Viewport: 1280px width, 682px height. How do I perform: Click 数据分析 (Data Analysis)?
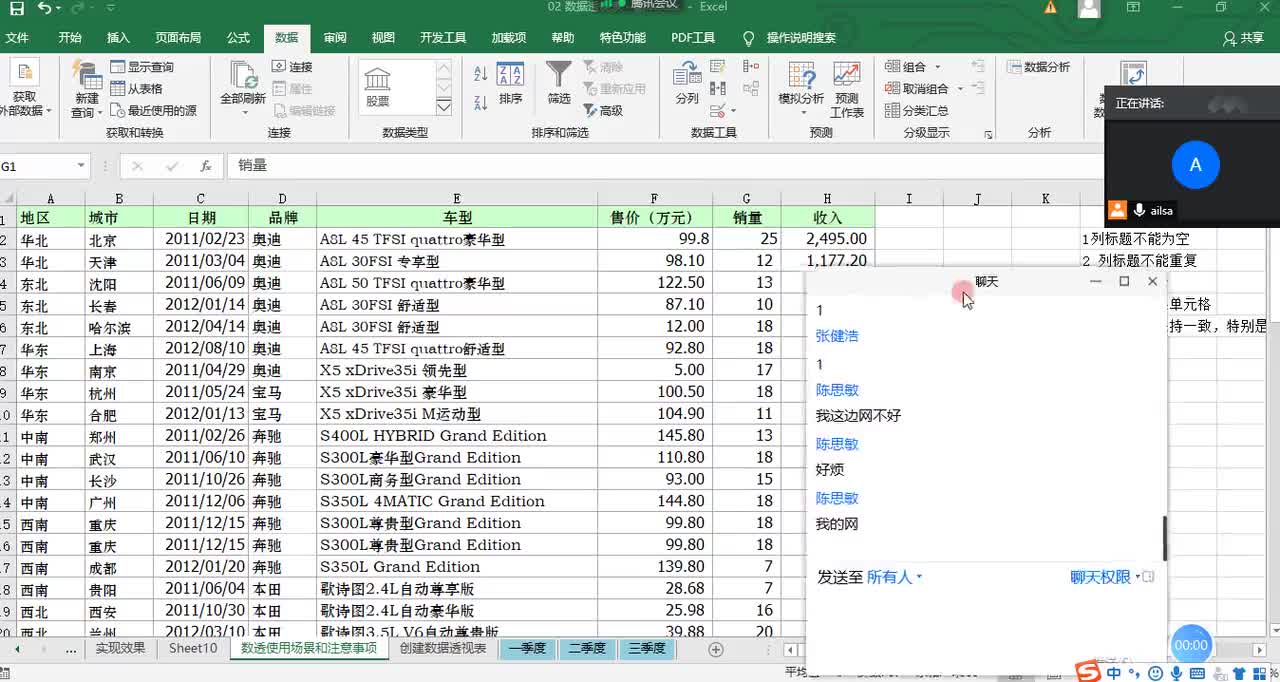click(1038, 67)
